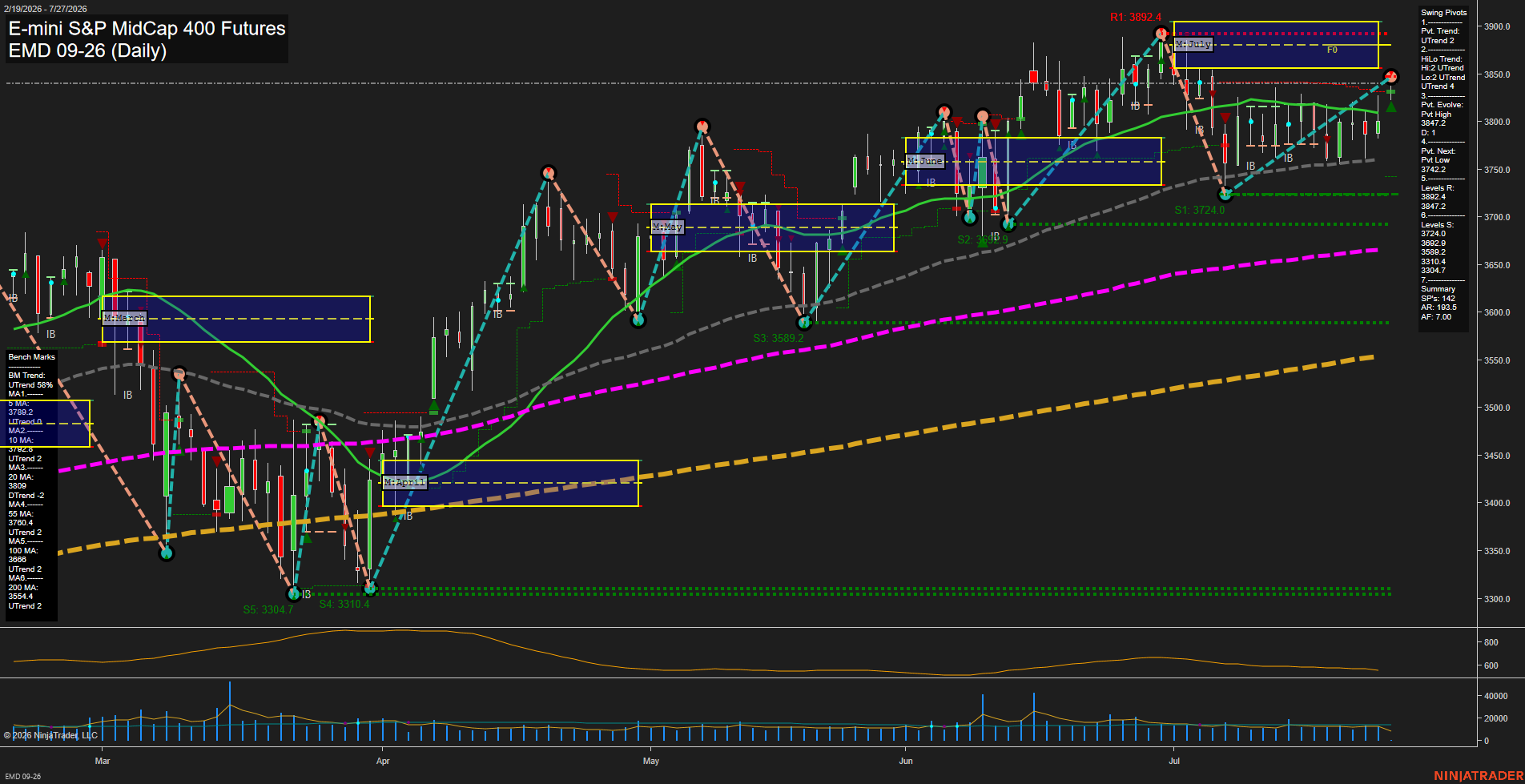
Task: Click the swing low pivot marker at S1
Action: 1225,194
